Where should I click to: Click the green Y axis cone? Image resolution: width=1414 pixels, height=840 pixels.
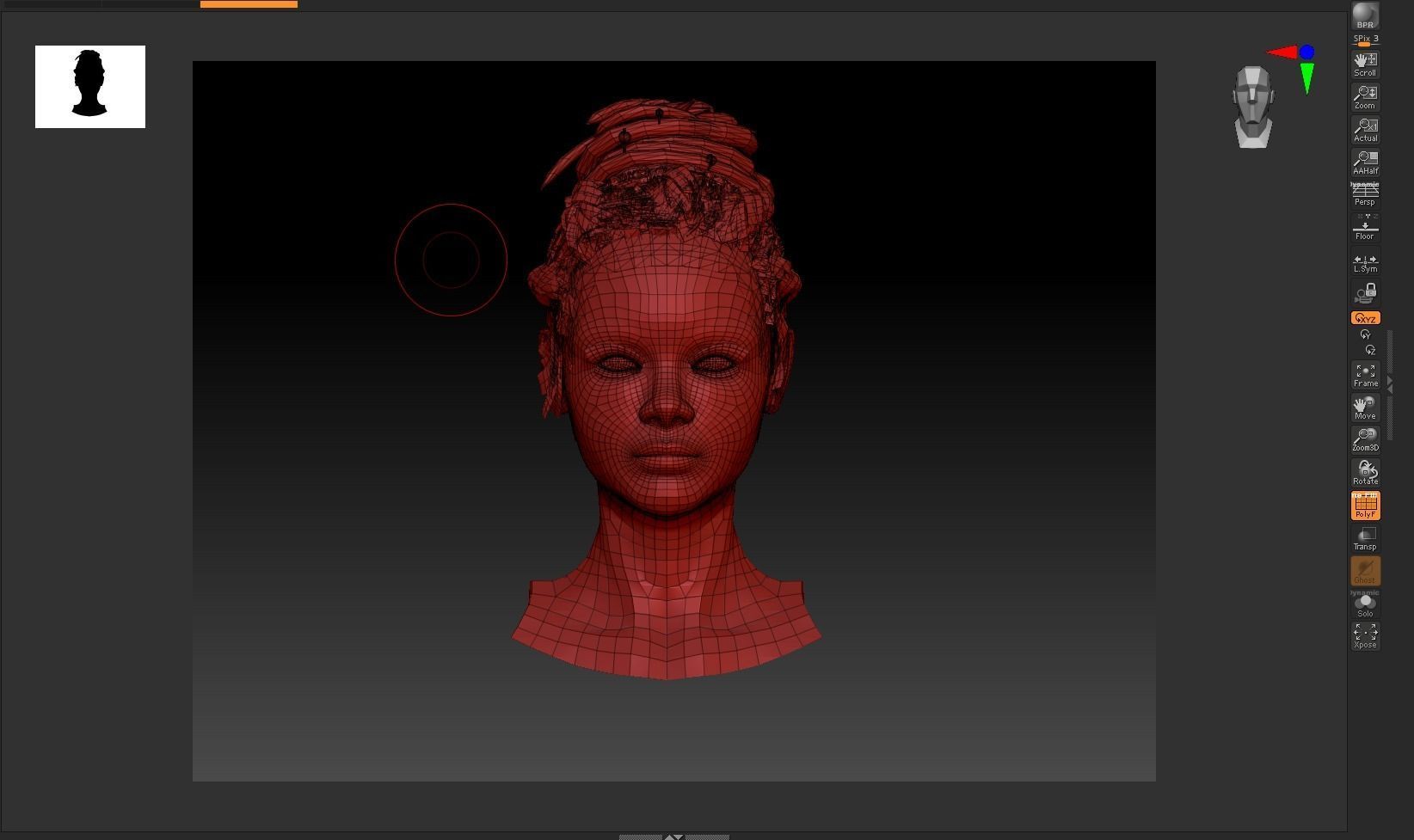(x=1307, y=78)
